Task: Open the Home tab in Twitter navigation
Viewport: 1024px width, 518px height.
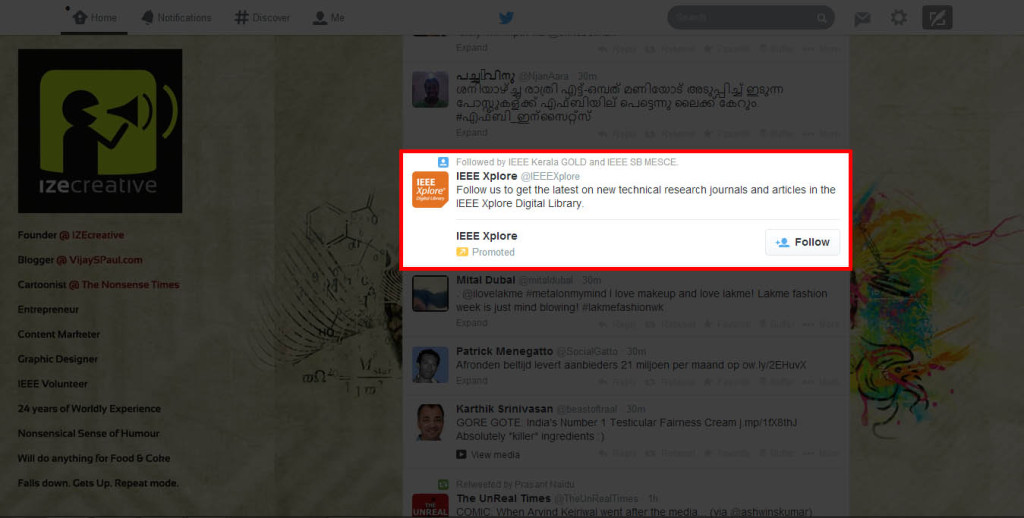Action: point(95,18)
